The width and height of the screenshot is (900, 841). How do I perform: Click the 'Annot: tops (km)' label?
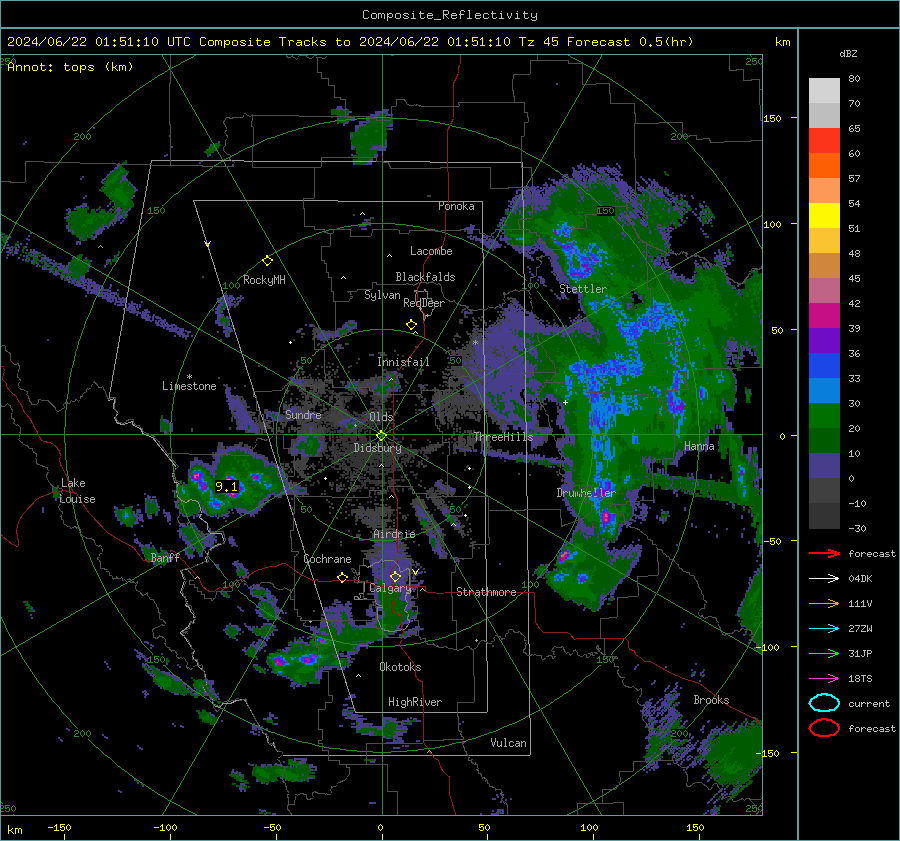pos(71,67)
